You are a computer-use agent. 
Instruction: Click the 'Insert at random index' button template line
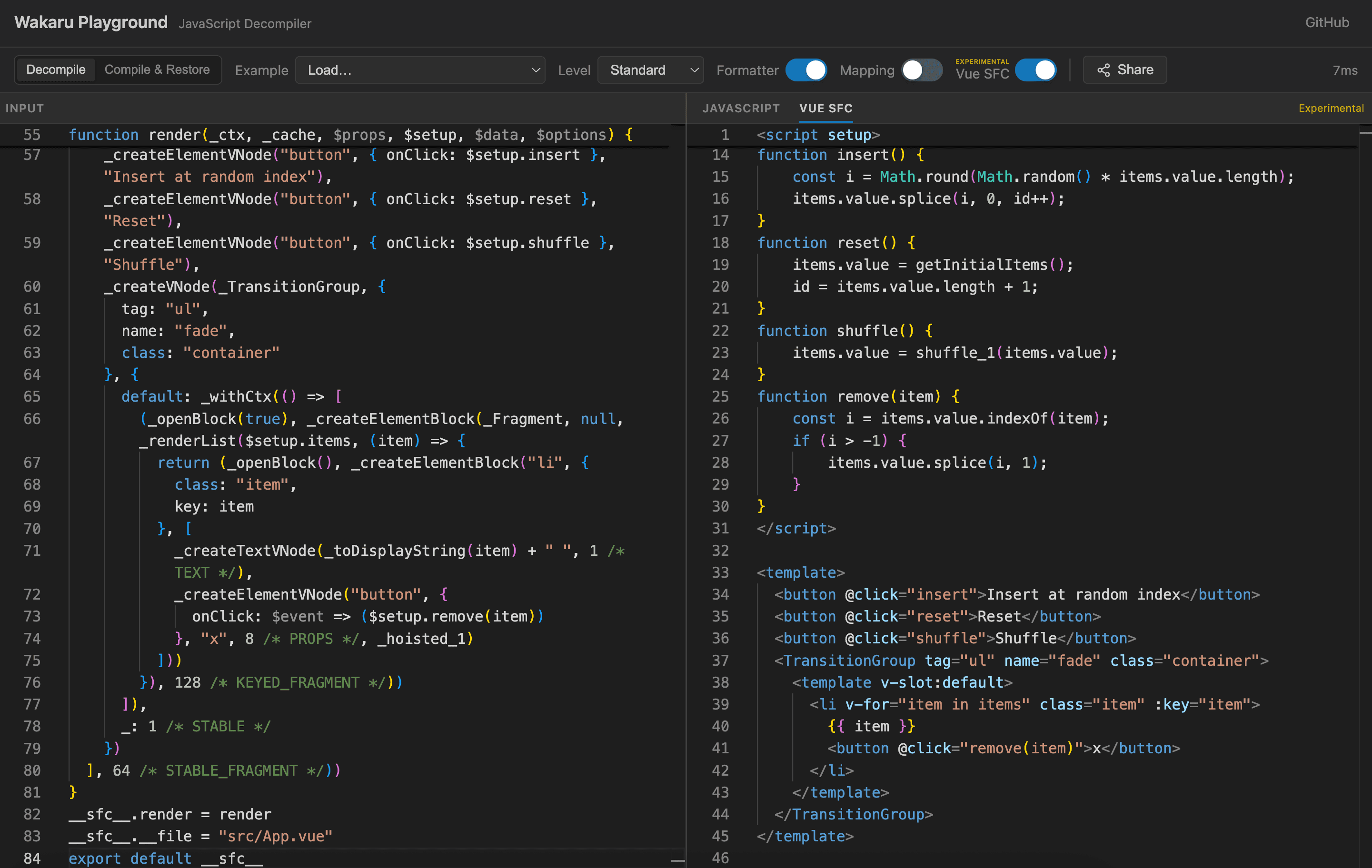[1016, 594]
